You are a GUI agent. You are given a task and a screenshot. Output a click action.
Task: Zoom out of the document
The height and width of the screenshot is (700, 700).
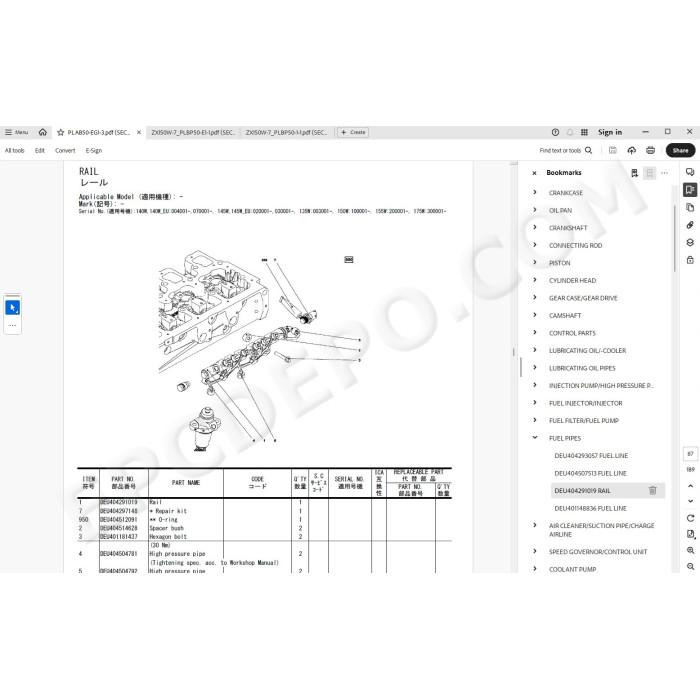pyautogui.click(x=690, y=567)
